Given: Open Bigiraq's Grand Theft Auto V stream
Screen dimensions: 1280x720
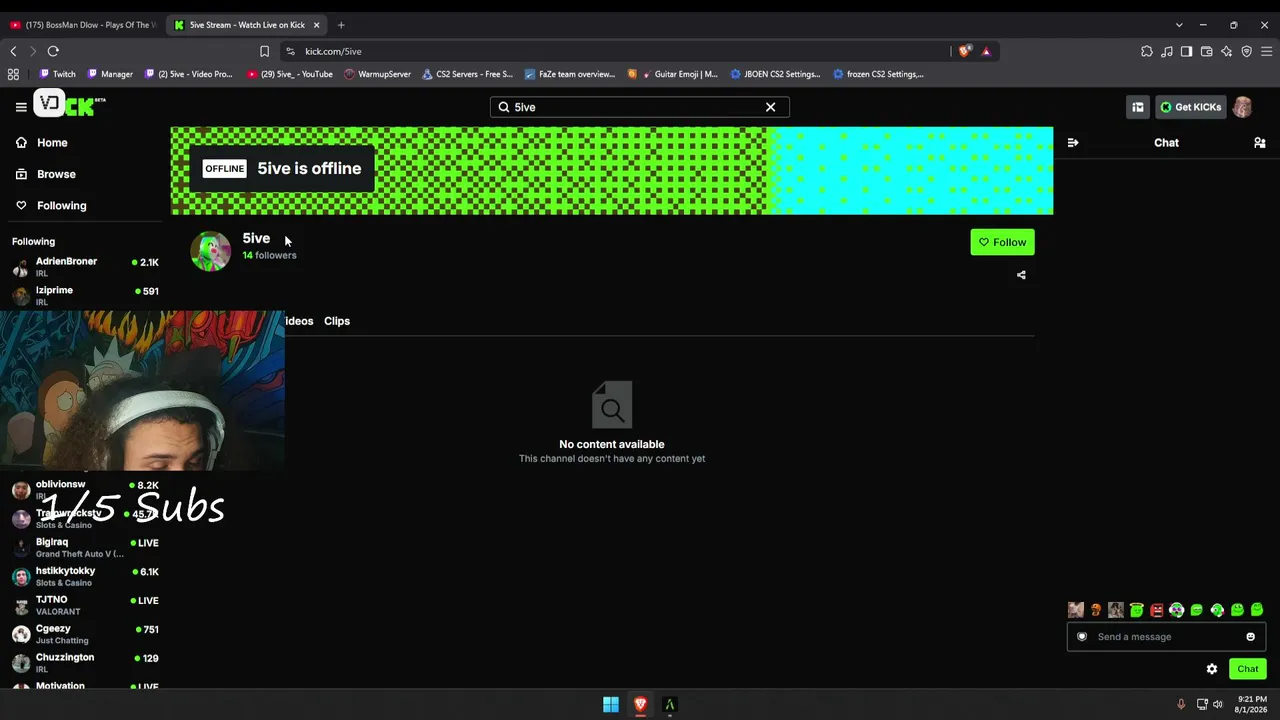Looking at the screenshot, I should [85, 547].
